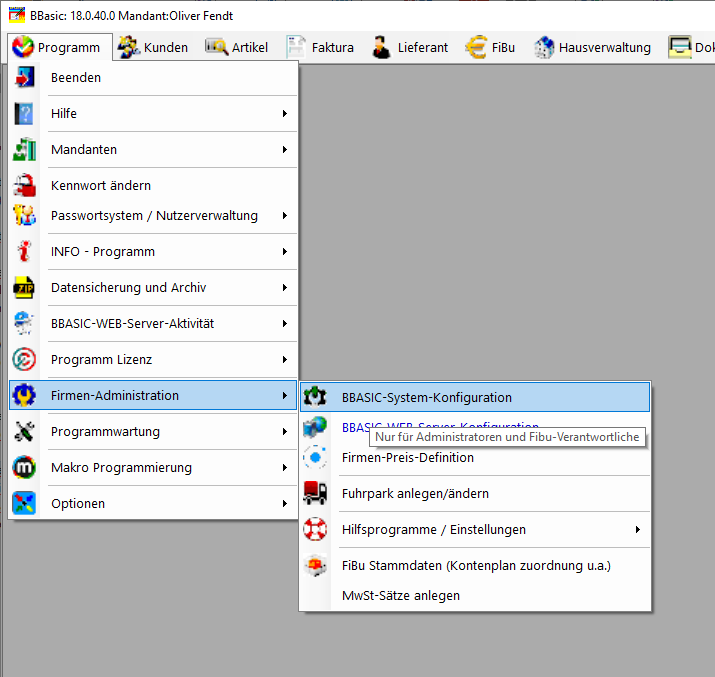Click the BBASIC-System-Konfiguration icon
Screen dimensions: 715x677
pos(315,397)
